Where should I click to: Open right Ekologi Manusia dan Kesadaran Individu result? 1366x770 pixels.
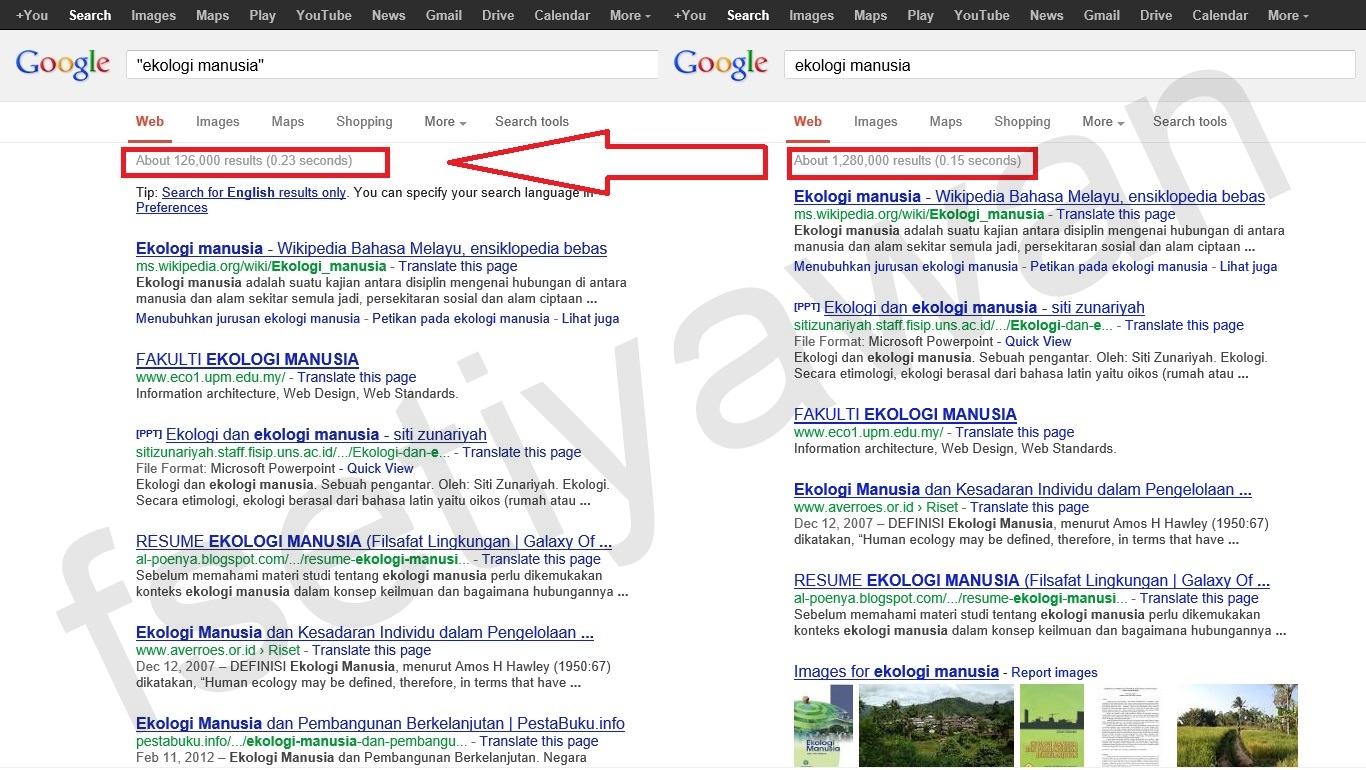pos(1023,489)
